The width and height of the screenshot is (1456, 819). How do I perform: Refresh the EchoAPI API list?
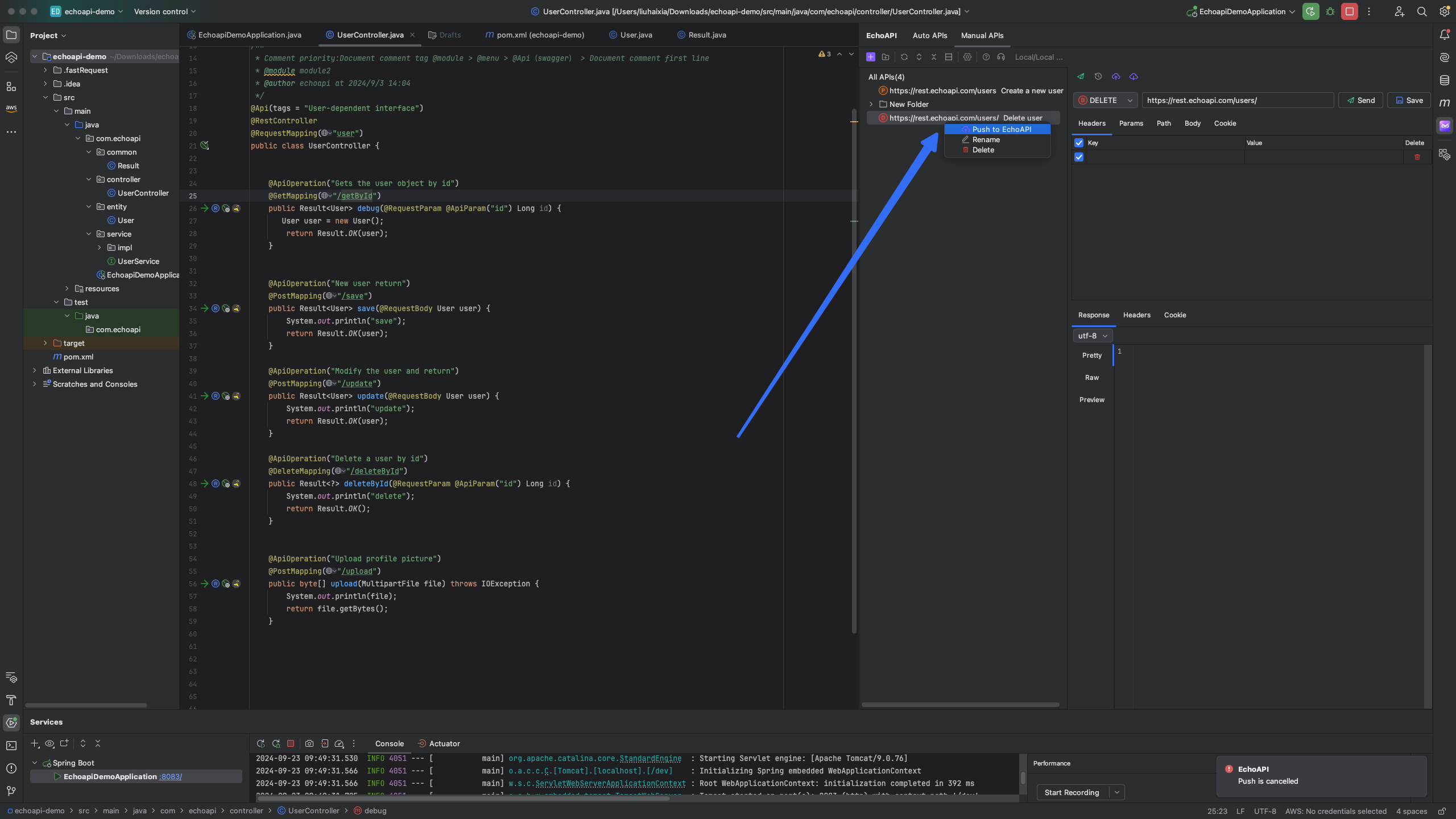tap(904, 57)
